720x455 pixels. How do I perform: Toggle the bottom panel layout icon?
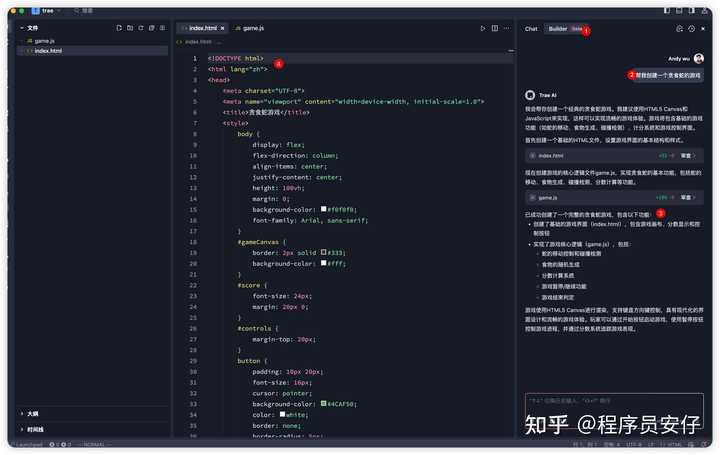click(x=679, y=11)
